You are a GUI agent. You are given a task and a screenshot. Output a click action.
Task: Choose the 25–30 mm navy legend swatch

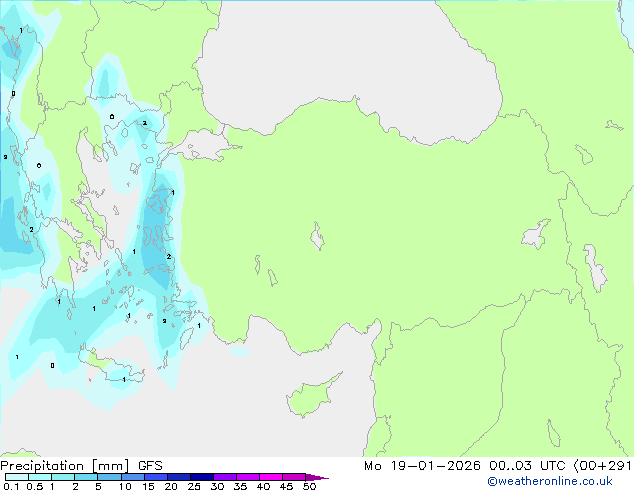coord(202,477)
